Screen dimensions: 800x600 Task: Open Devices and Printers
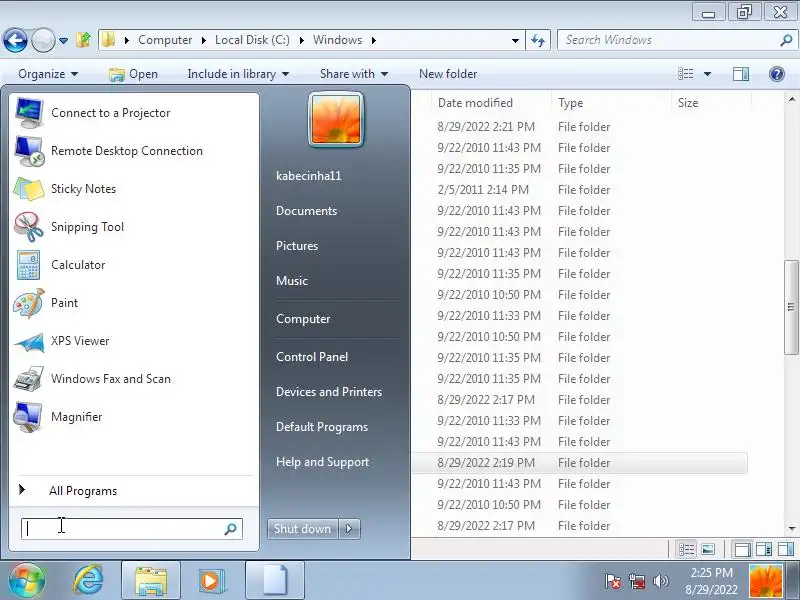329,392
